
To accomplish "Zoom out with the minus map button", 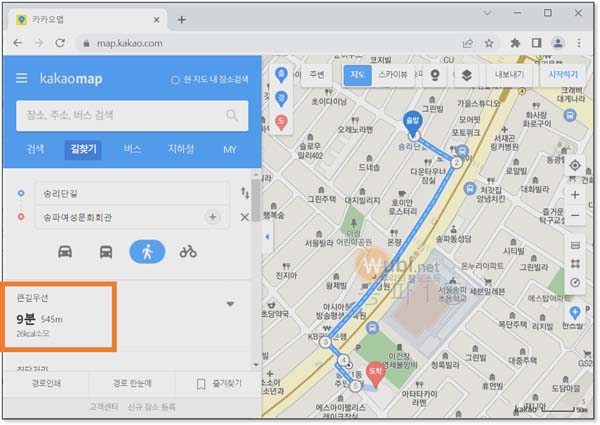I will pos(575,215).
